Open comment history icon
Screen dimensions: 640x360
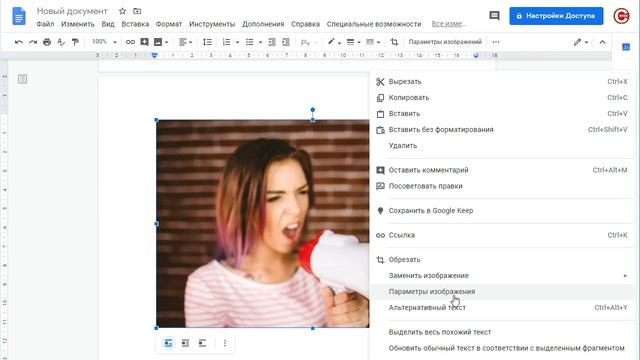(x=494, y=16)
